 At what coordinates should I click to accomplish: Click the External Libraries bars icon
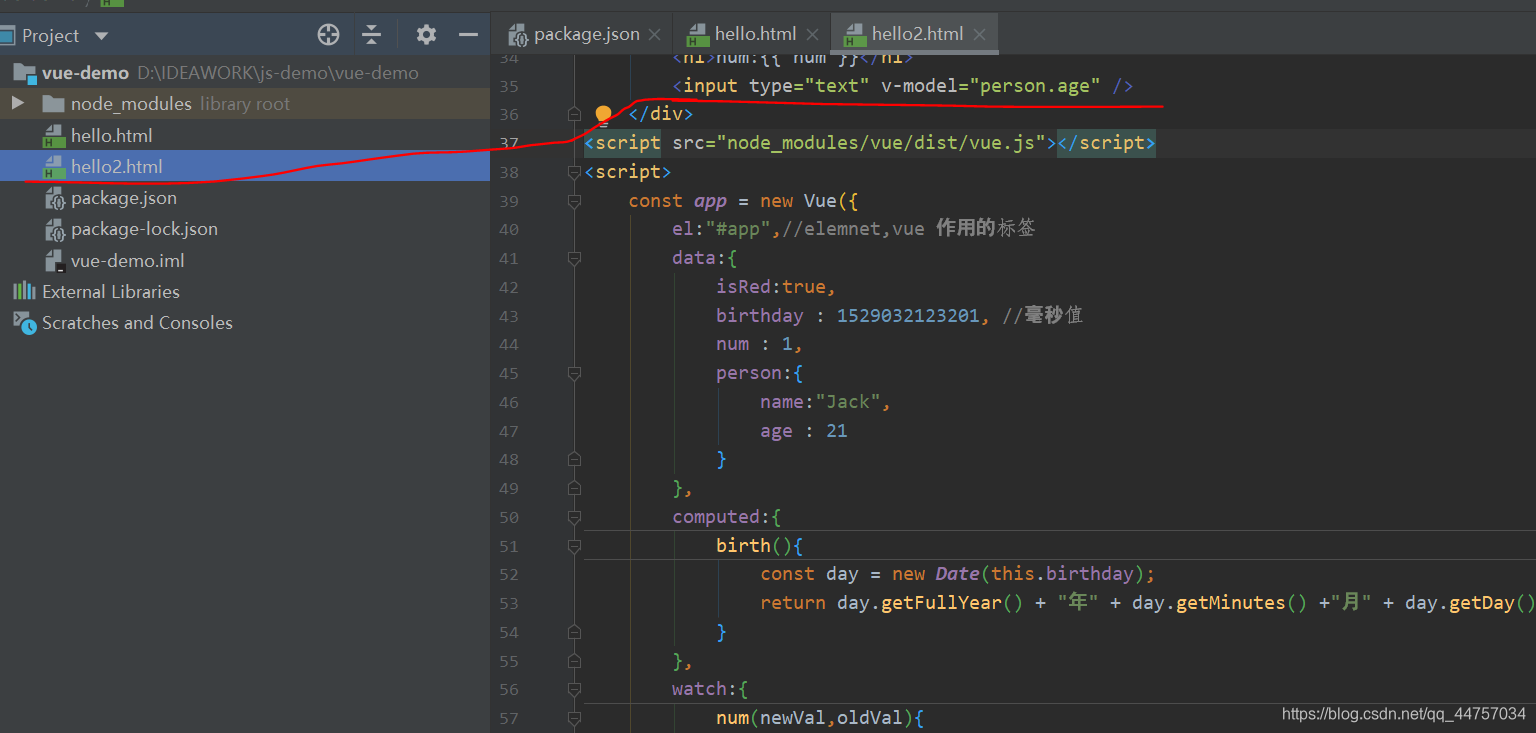[24, 292]
